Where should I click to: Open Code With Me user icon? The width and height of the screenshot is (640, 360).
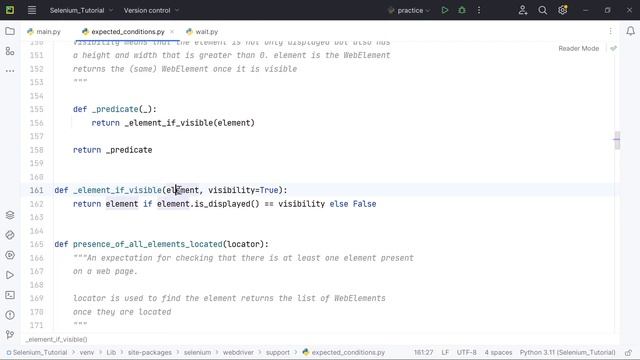click(x=523, y=10)
